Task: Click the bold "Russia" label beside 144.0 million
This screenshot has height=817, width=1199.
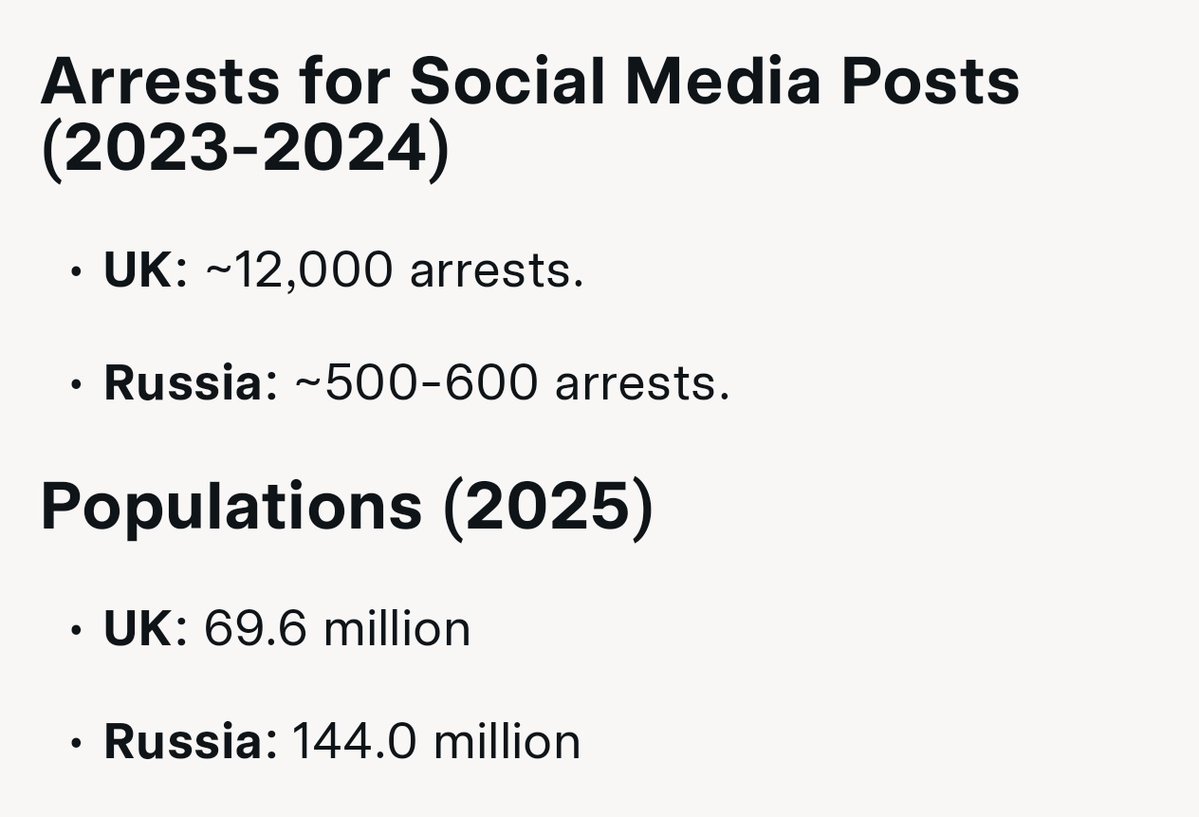Action: [x=184, y=742]
